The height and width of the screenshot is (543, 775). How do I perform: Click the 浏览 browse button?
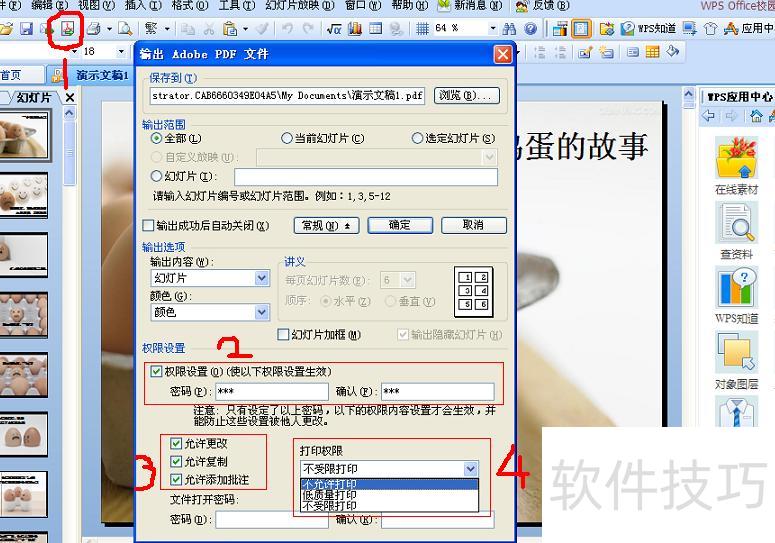pyautogui.click(x=467, y=95)
